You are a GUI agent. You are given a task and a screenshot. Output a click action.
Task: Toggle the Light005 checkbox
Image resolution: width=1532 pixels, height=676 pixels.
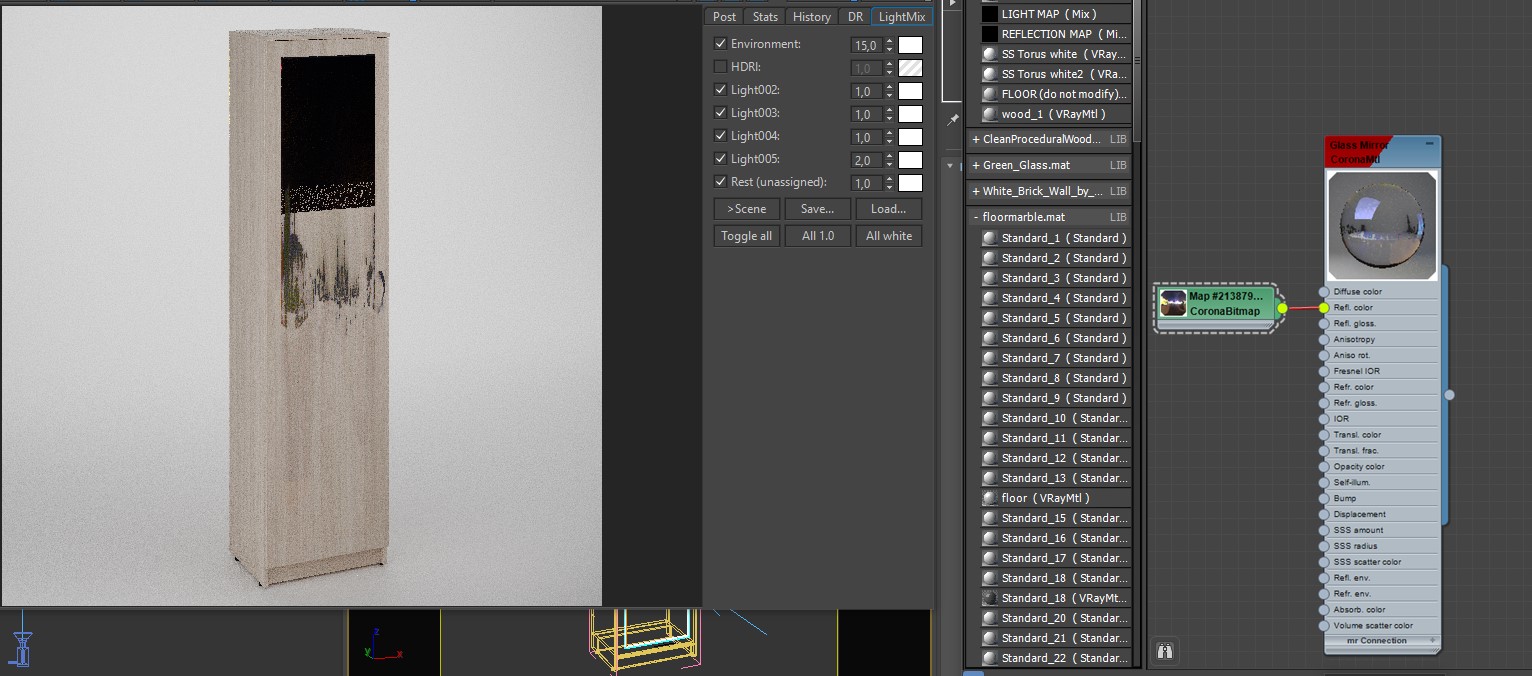pos(720,159)
